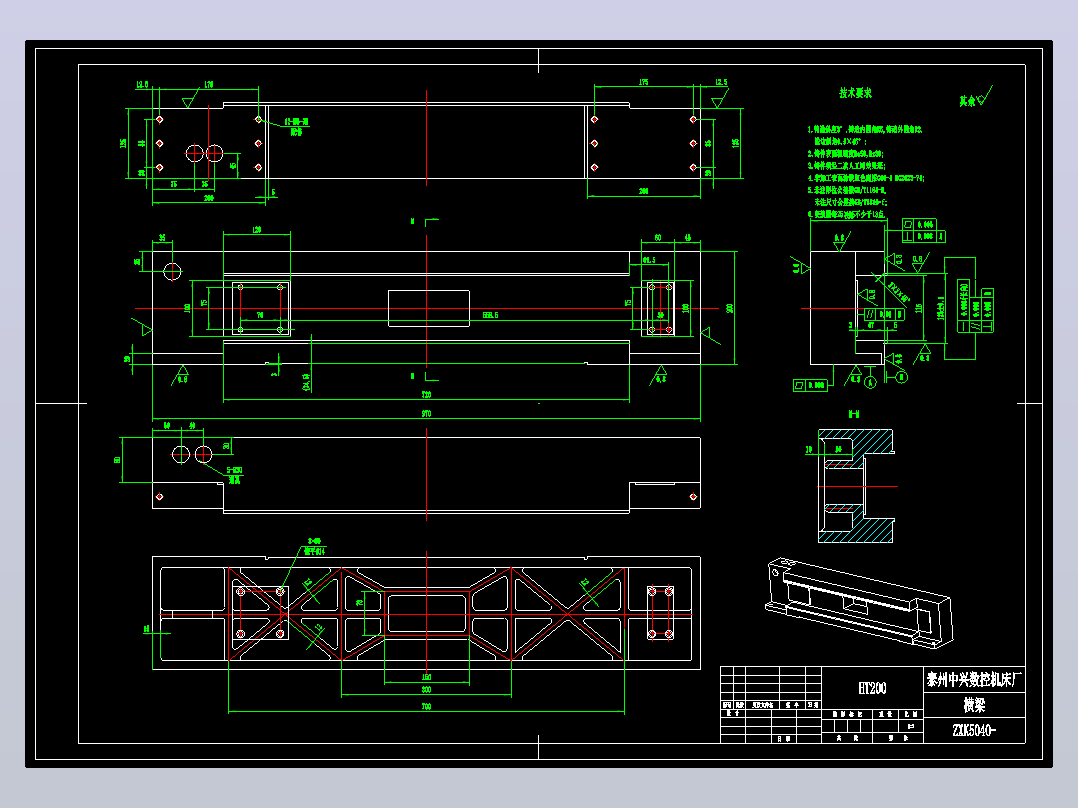Select the 横梁 part name in title block

(x=974, y=705)
